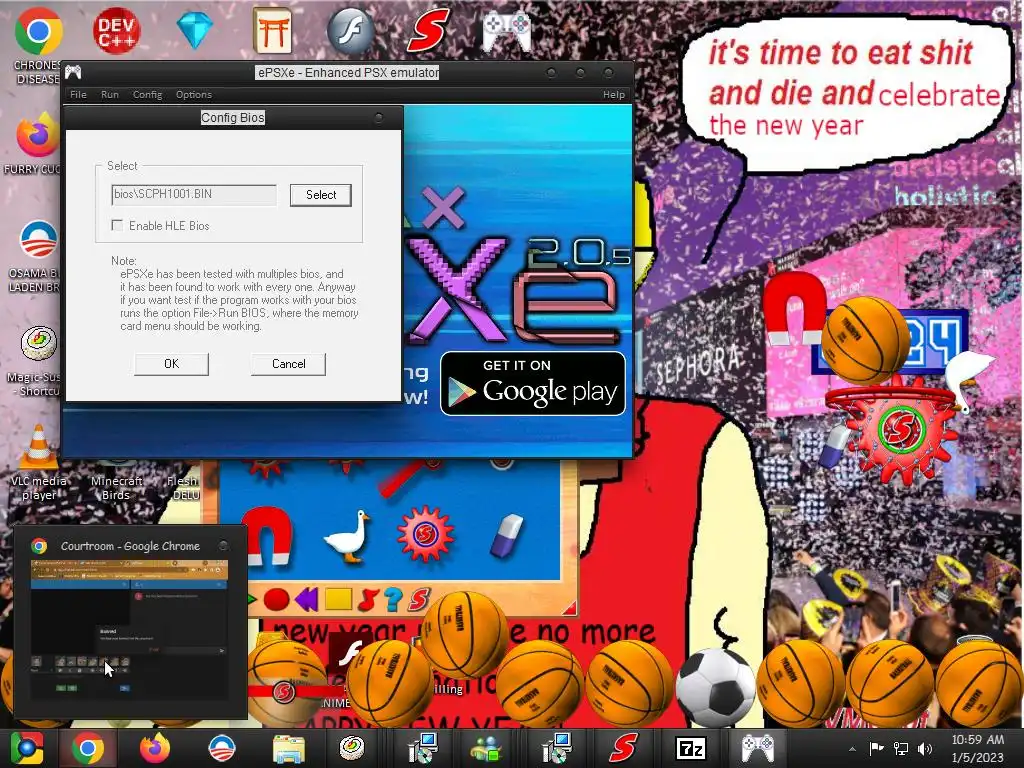
Task: Click the red S icon in game toolbar
Action: [419, 600]
